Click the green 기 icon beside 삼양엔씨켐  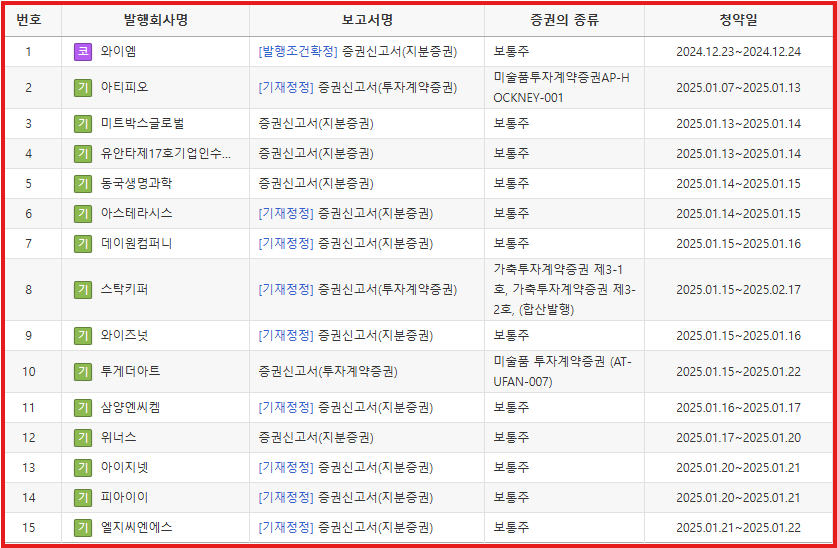pos(83,408)
